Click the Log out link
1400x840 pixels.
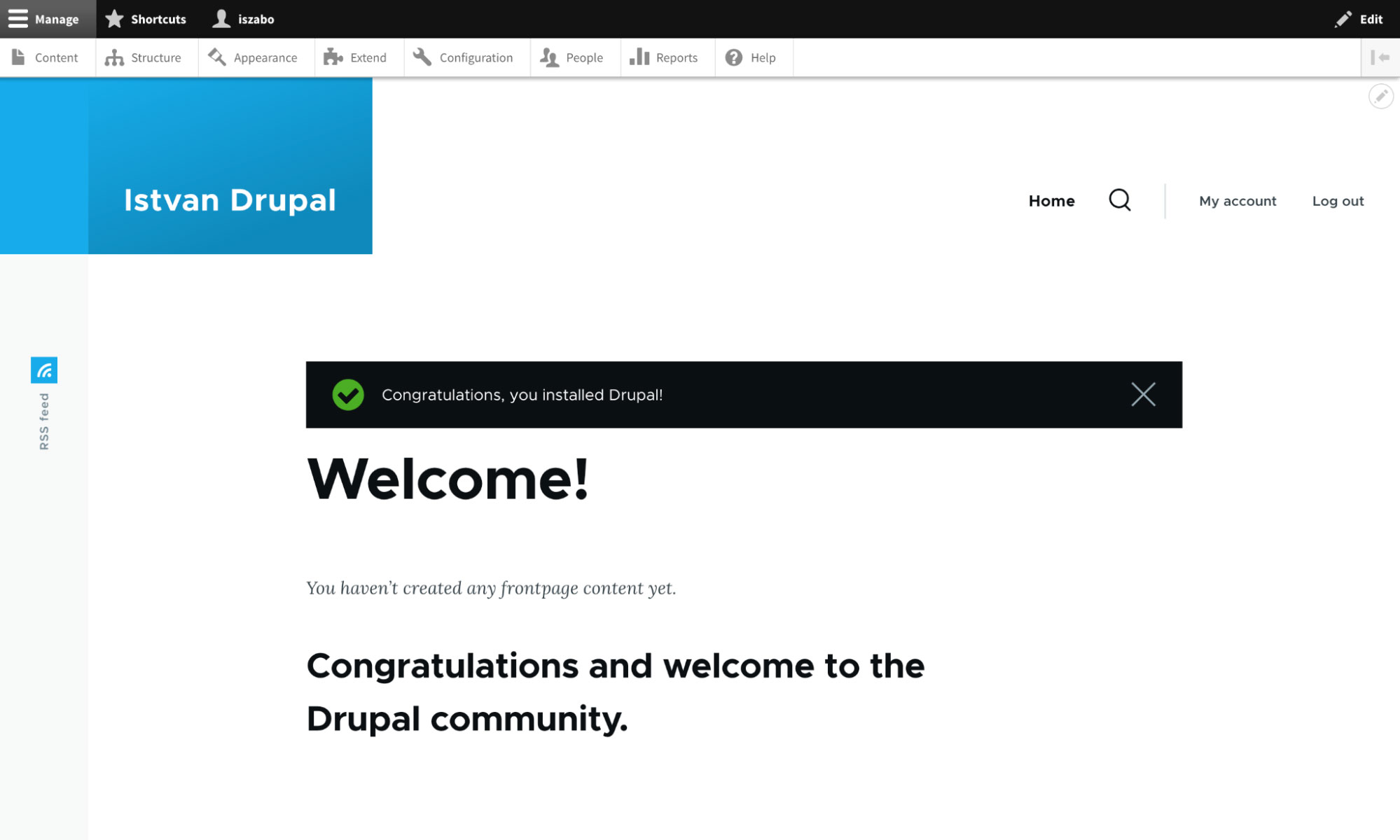tap(1338, 201)
